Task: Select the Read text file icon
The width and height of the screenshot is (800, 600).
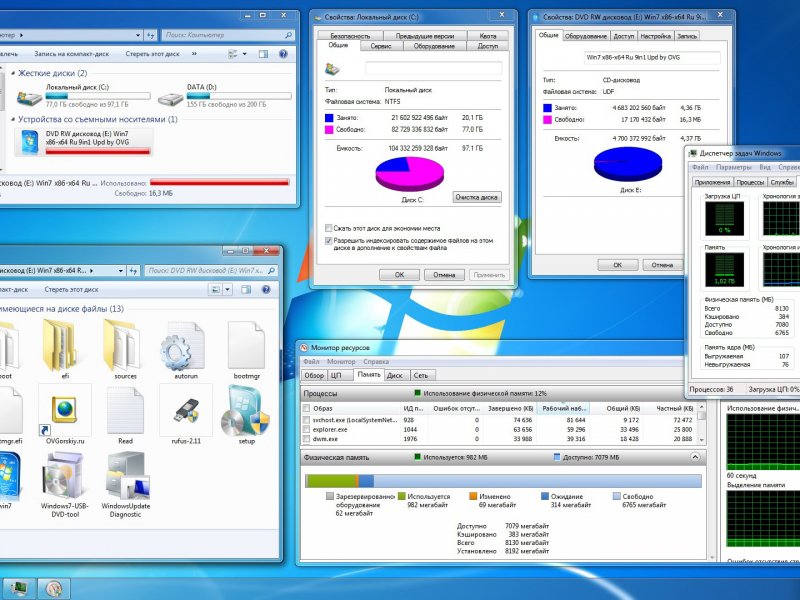Action: click(125, 410)
